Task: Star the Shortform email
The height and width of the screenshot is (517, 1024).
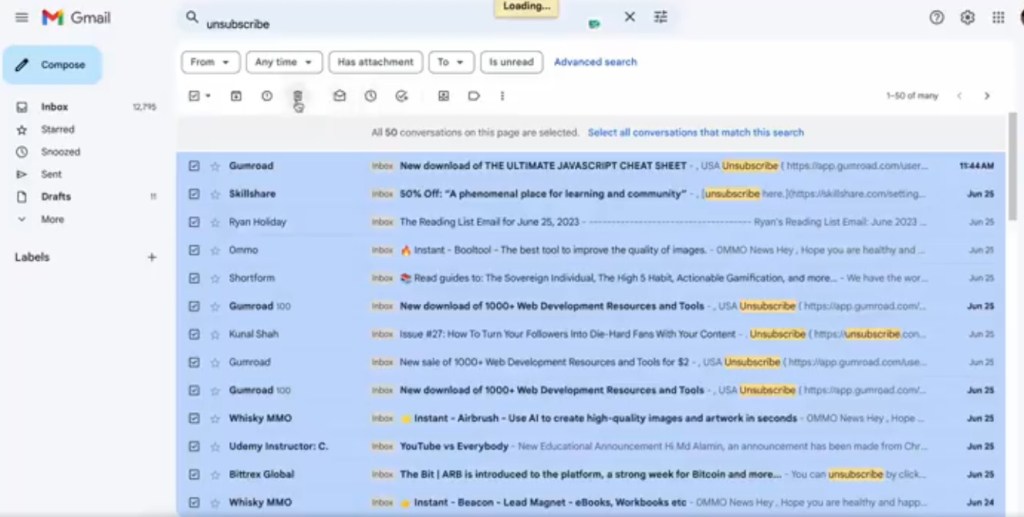Action: (x=215, y=278)
